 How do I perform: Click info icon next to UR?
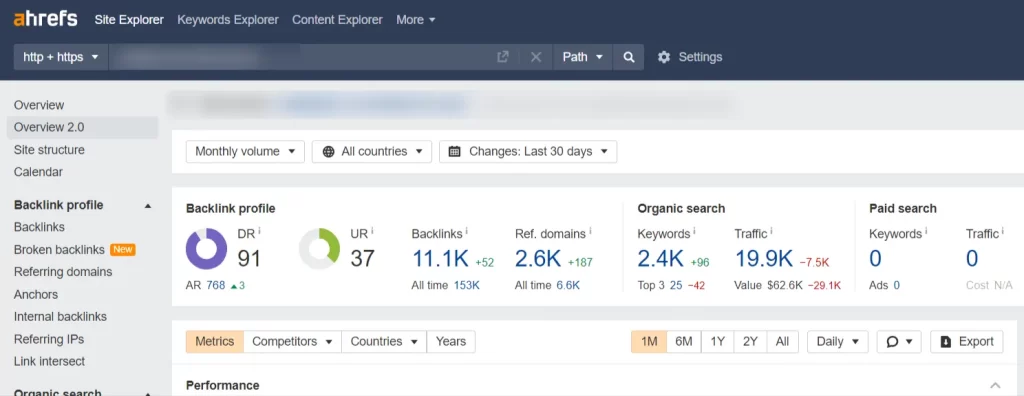(x=372, y=231)
